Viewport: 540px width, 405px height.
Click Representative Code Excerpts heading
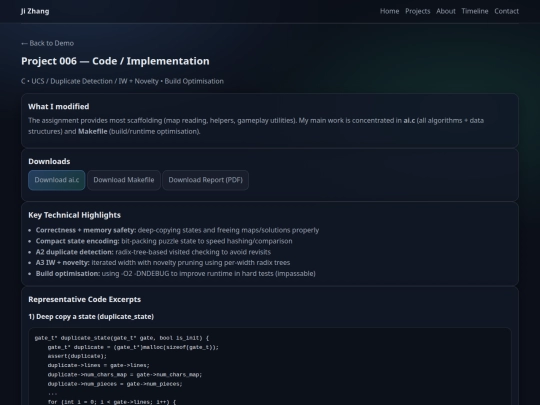84,299
